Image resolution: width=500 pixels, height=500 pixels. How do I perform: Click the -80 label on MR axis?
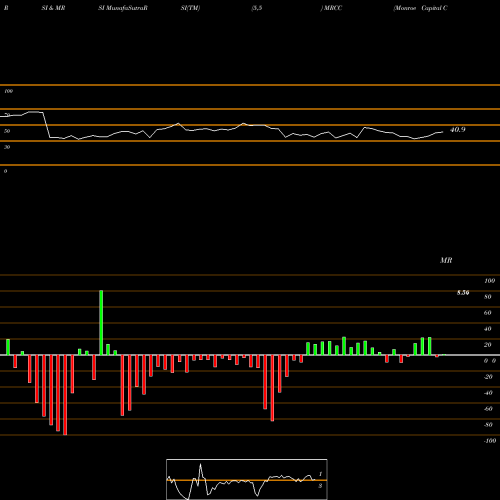click(x=488, y=425)
